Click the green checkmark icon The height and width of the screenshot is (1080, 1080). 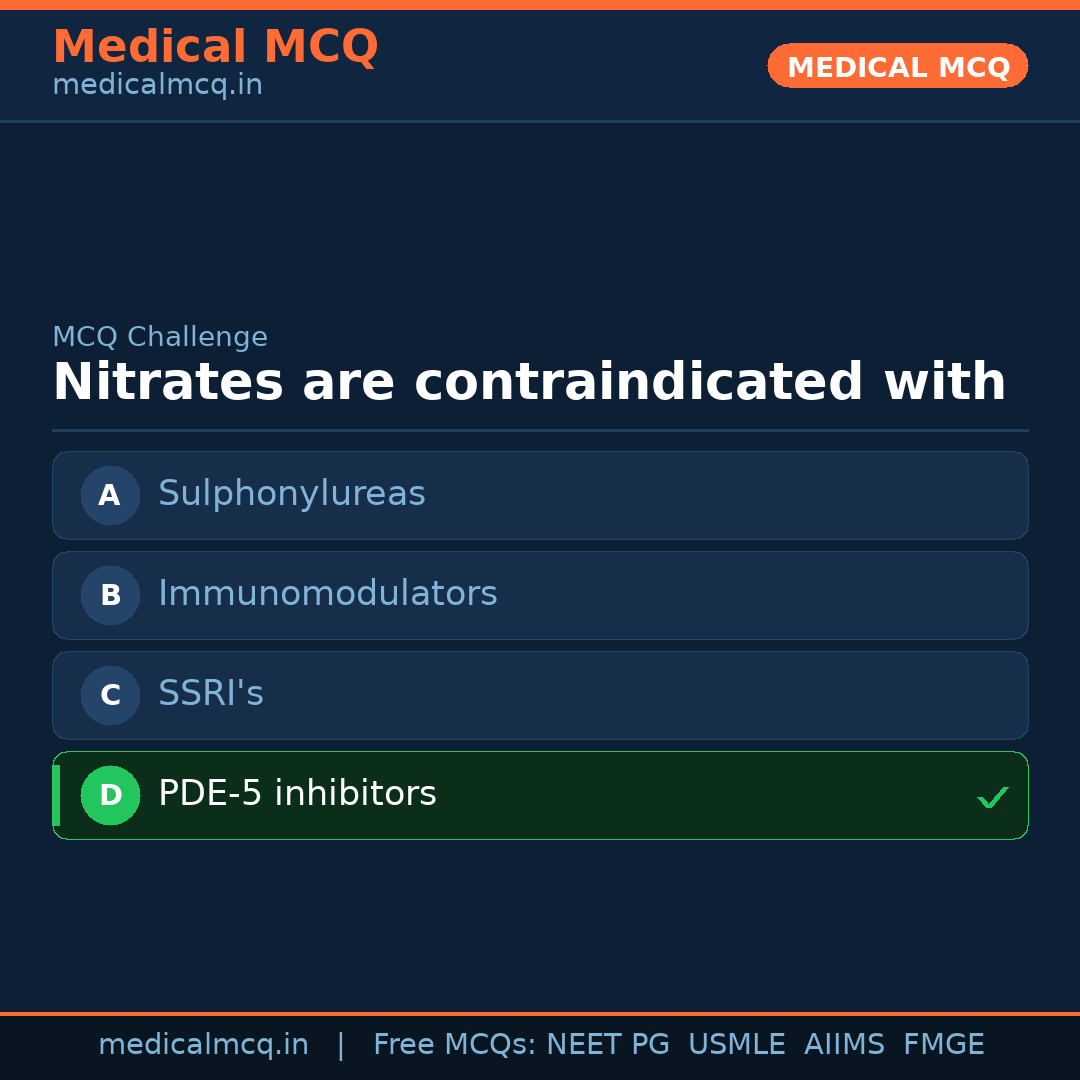click(992, 797)
